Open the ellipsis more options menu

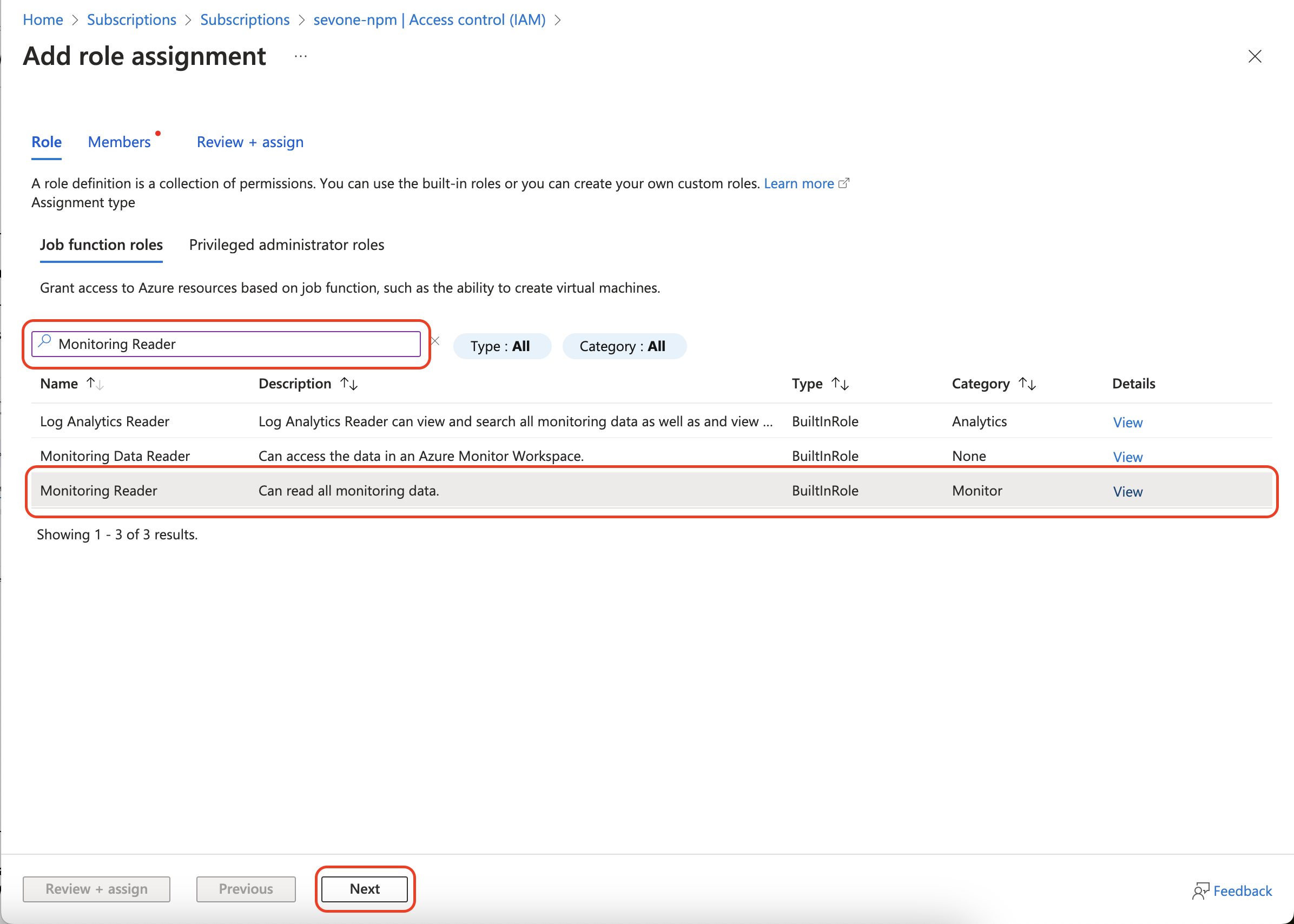pyautogui.click(x=301, y=56)
